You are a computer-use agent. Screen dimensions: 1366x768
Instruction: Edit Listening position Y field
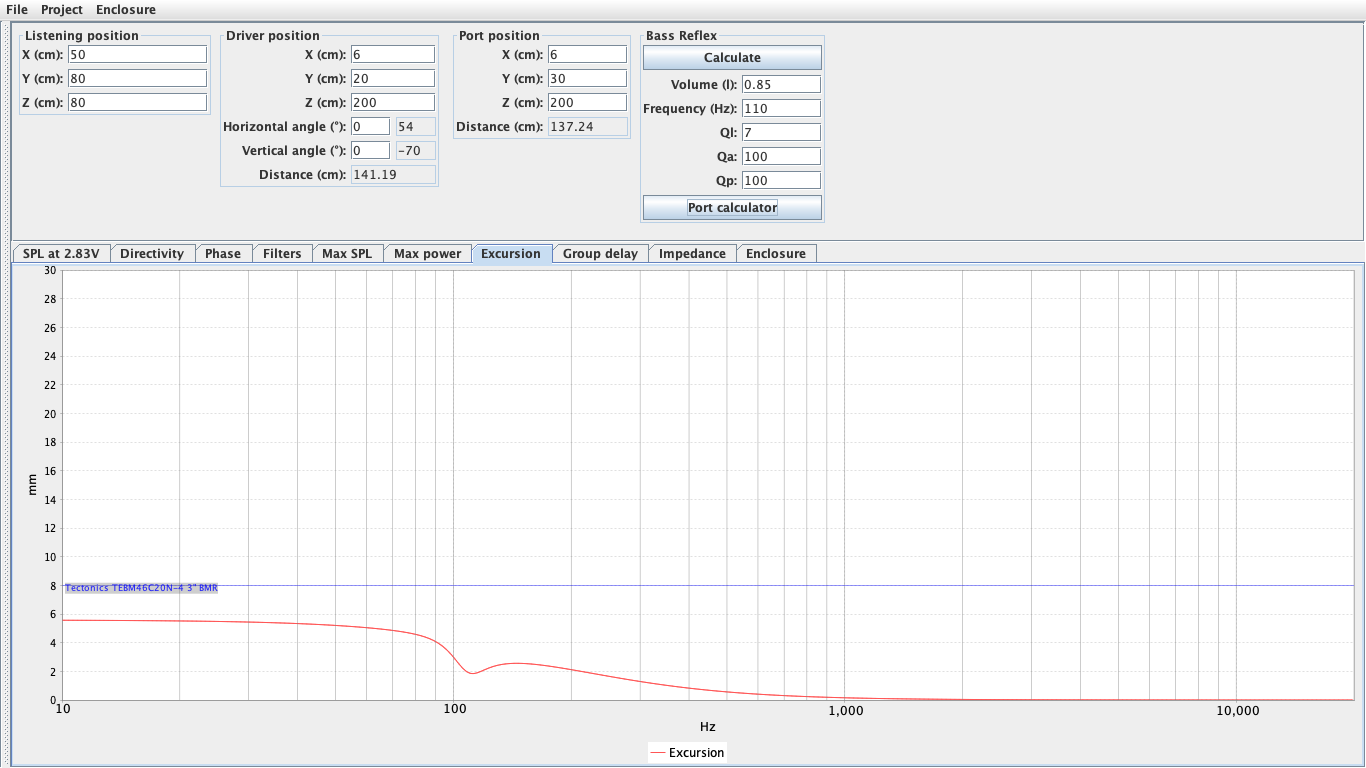click(x=137, y=78)
